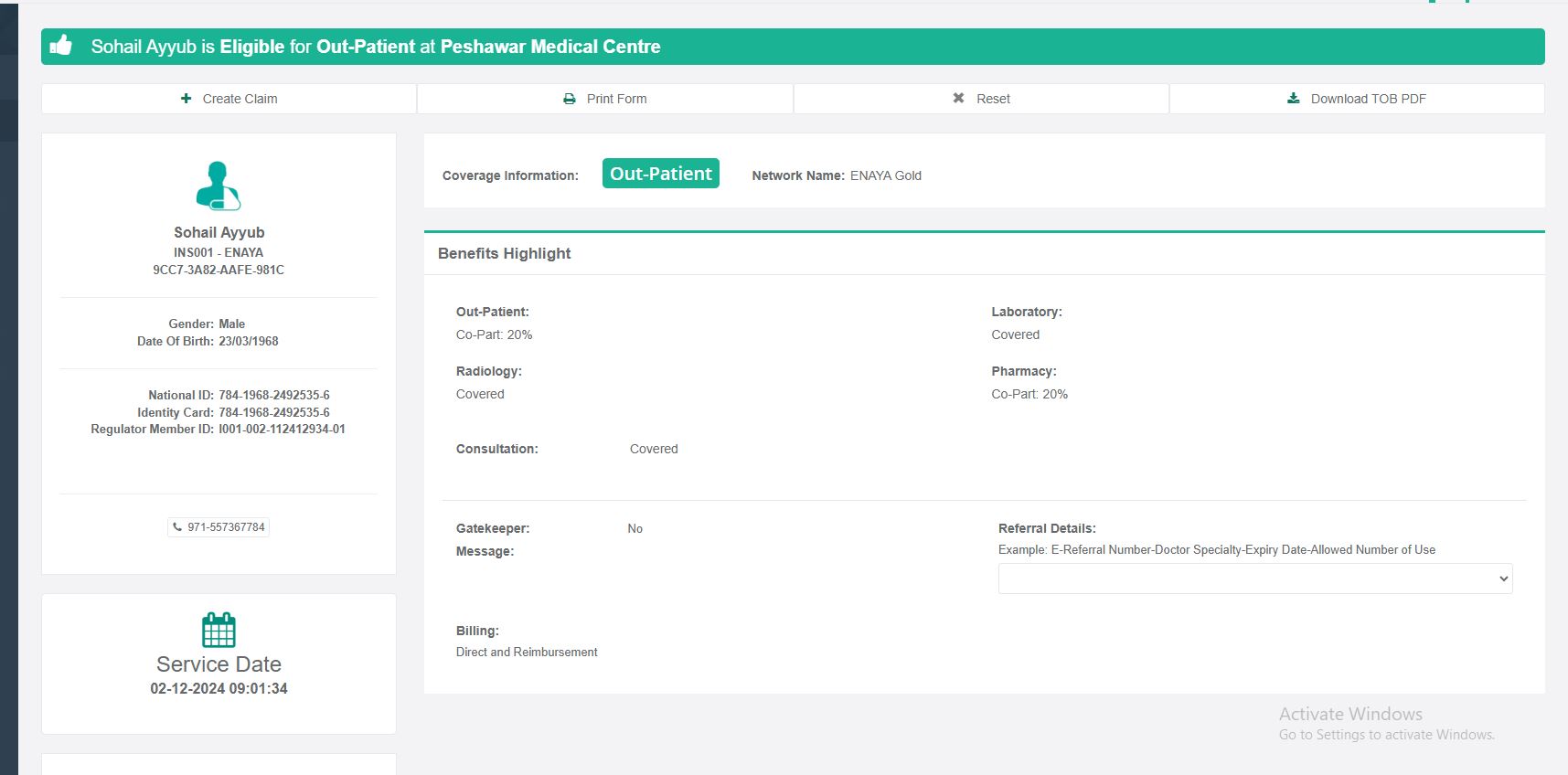Viewport: 1568px width, 775px height.
Task: Click the Benefits Highlight panel header
Action: pyautogui.click(x=505, y=254)
